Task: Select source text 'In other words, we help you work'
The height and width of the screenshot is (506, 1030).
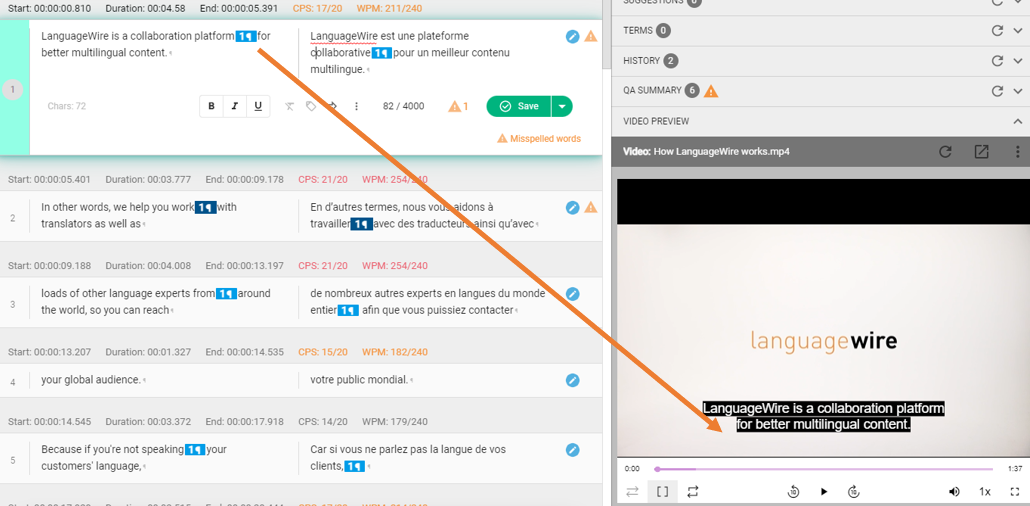Action: (x=118, y=208)
